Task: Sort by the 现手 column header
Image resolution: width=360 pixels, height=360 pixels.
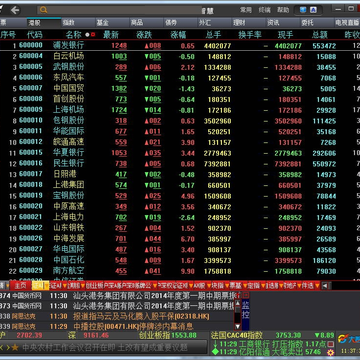Action: (286, 35)
